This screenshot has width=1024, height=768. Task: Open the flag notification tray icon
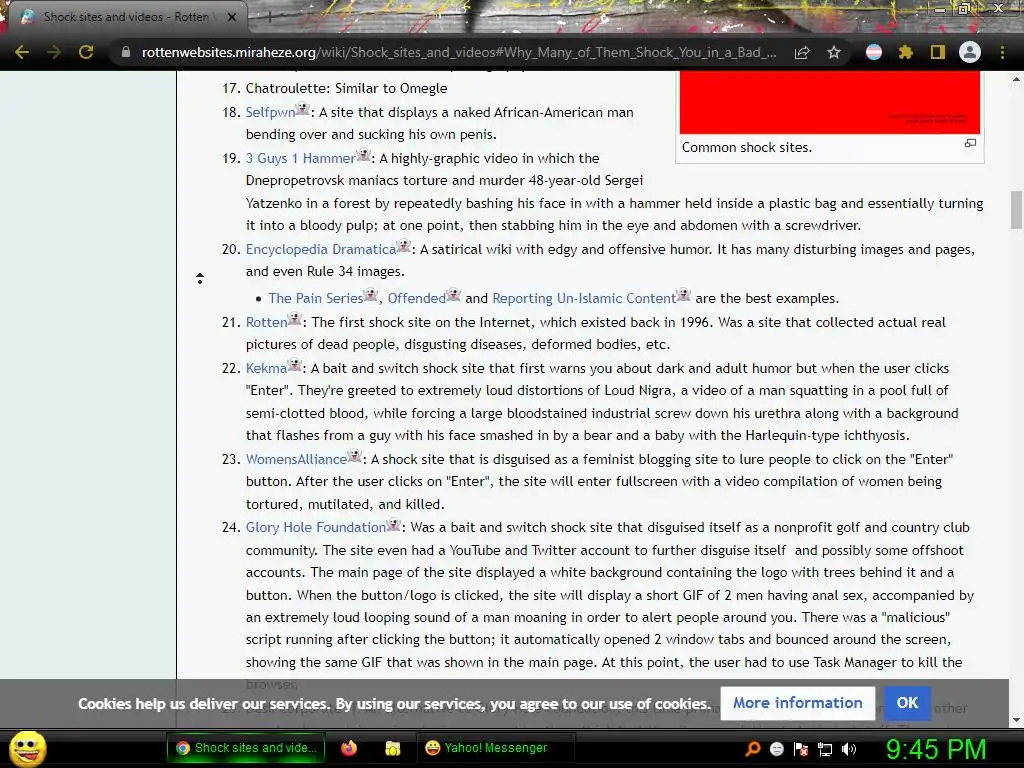point(801,748)
